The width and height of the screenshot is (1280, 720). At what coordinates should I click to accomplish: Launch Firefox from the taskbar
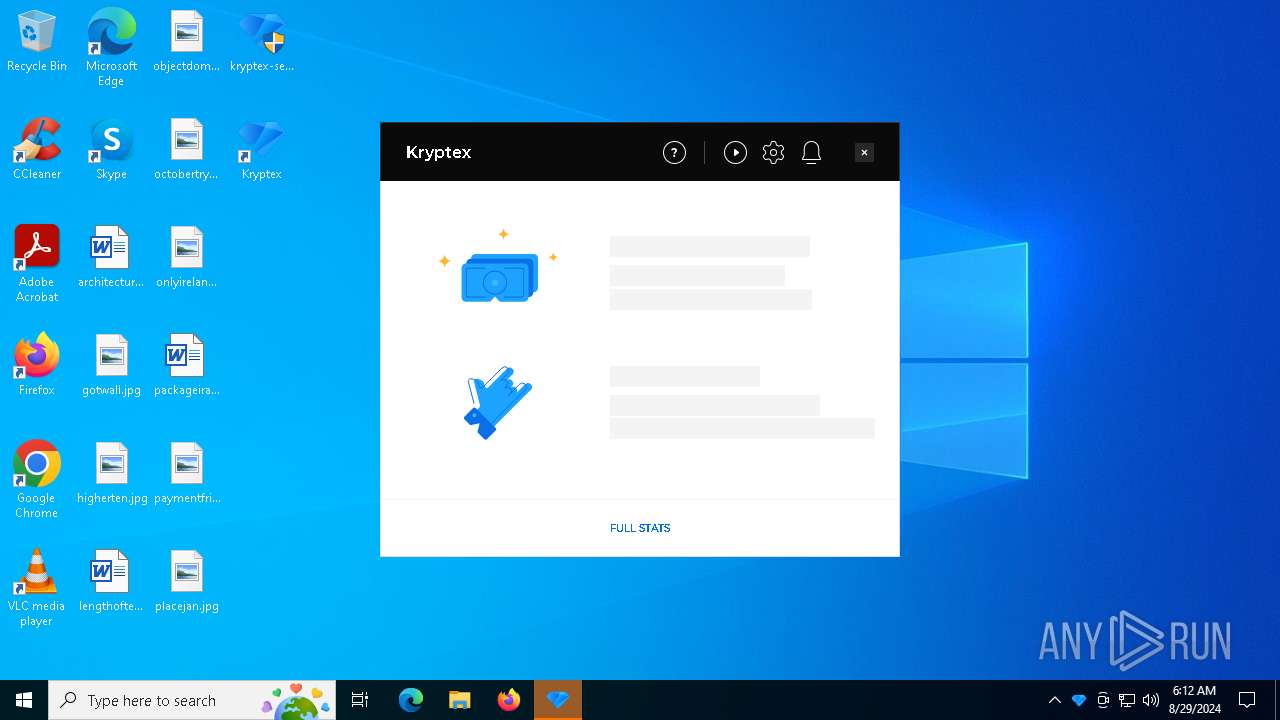pos(509,700)
